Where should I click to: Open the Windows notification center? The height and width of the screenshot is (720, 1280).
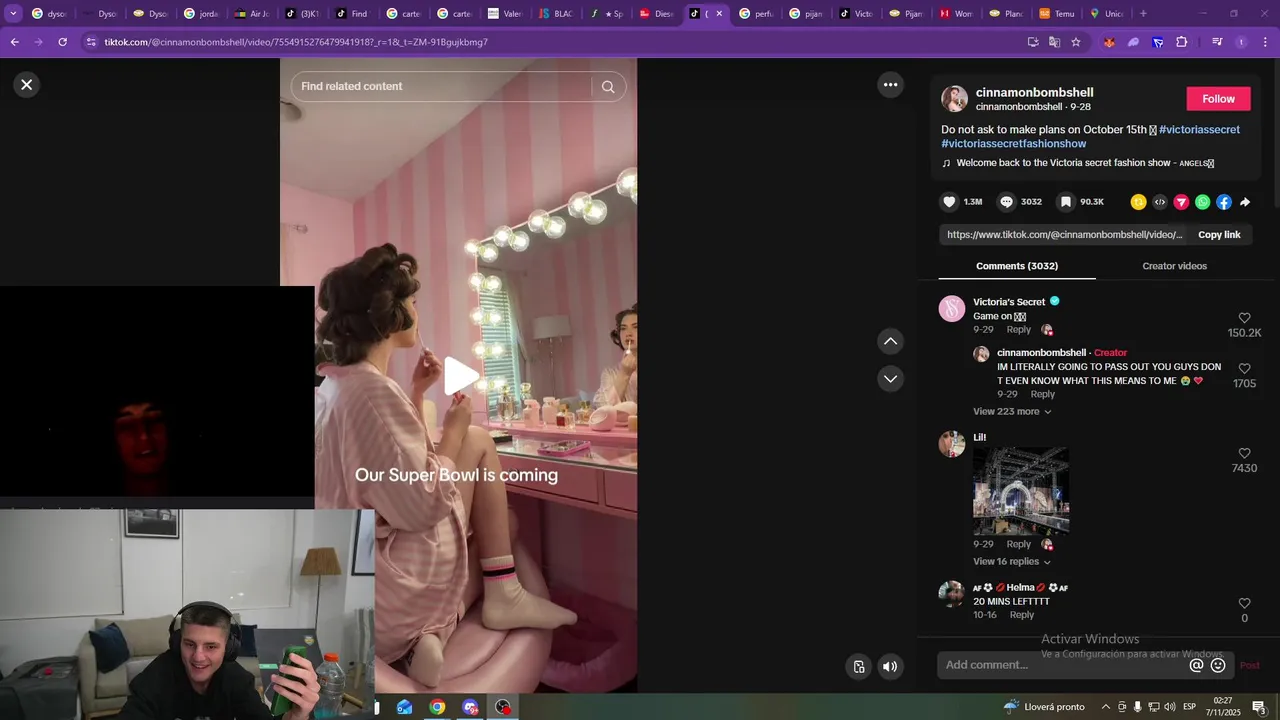(x=1259, y=707)
